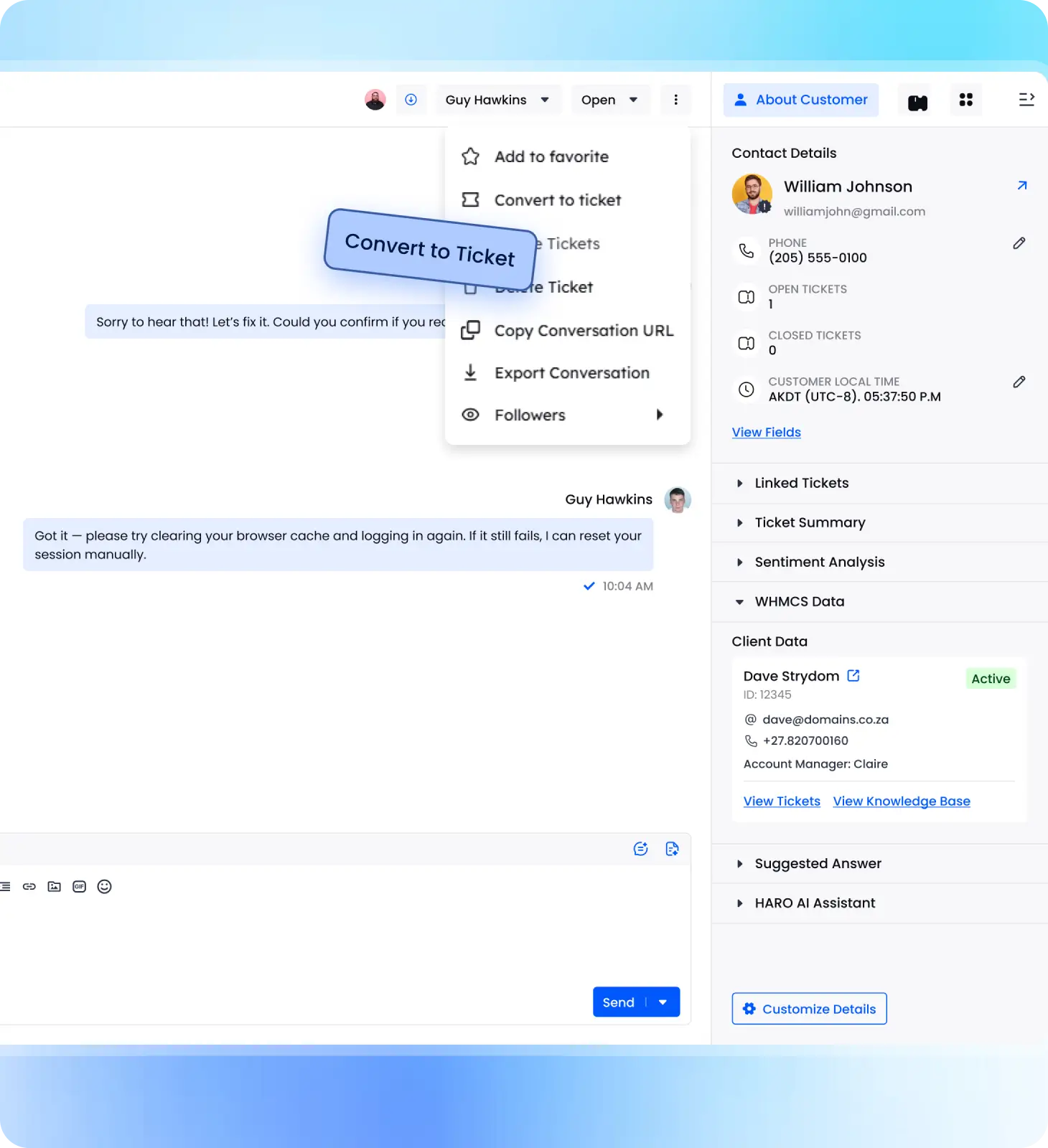Click the document template icon in composer
This screenshot has width=1048, height=1148.
(672, 849)
